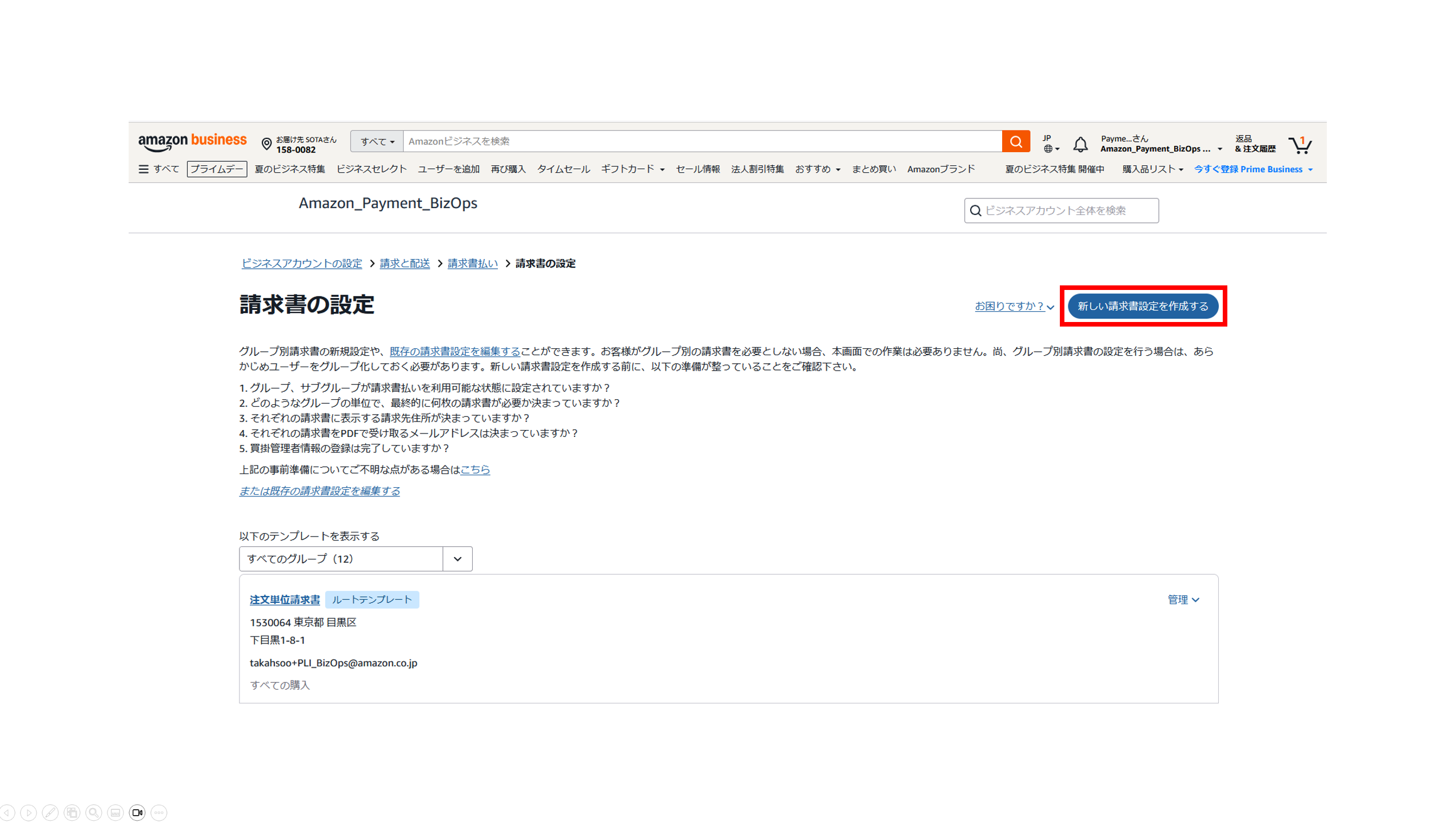Open the すべてのグループ (12) template dropdown
1456x823 pixels.
coord(356,559)
